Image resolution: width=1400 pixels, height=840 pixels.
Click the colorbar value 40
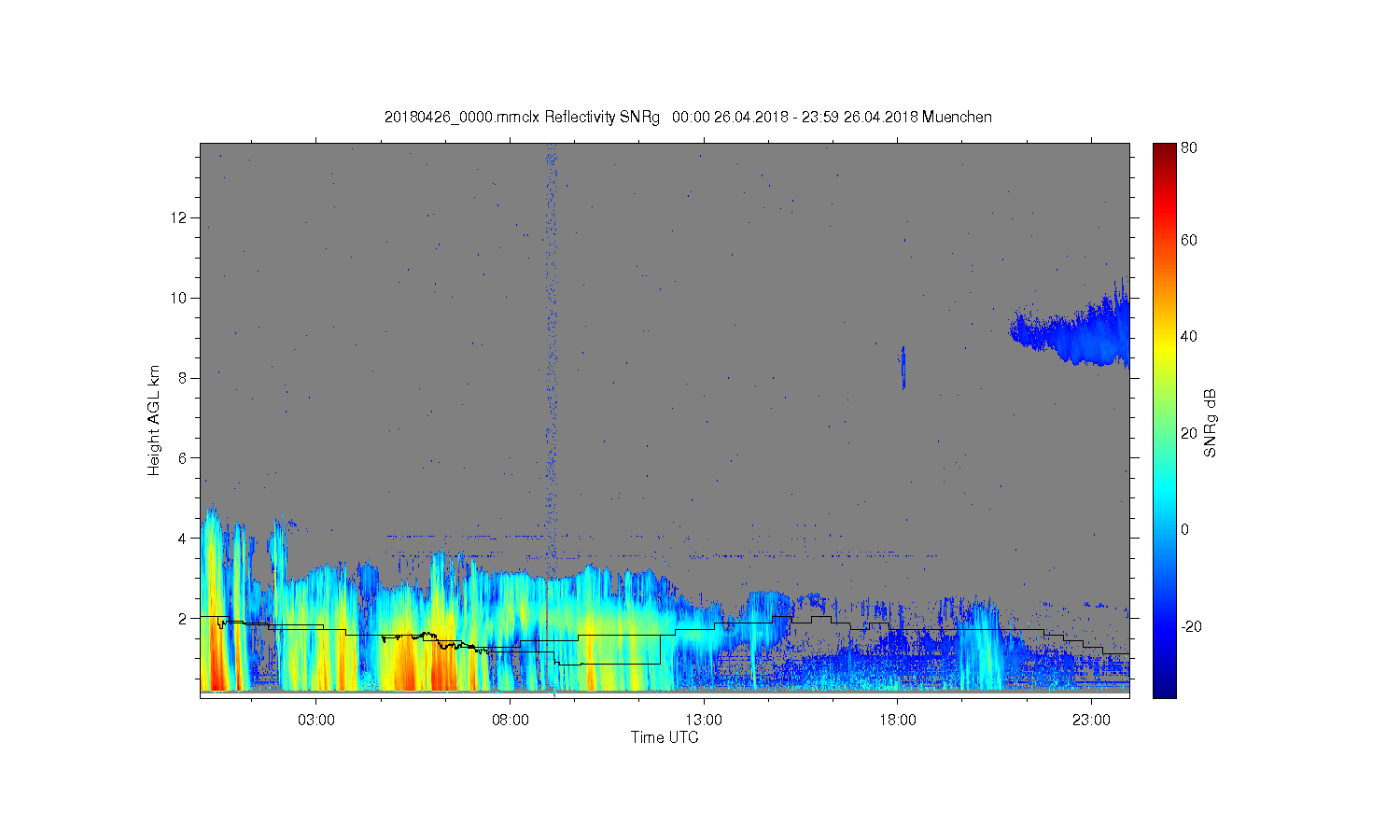(1189, 337)
